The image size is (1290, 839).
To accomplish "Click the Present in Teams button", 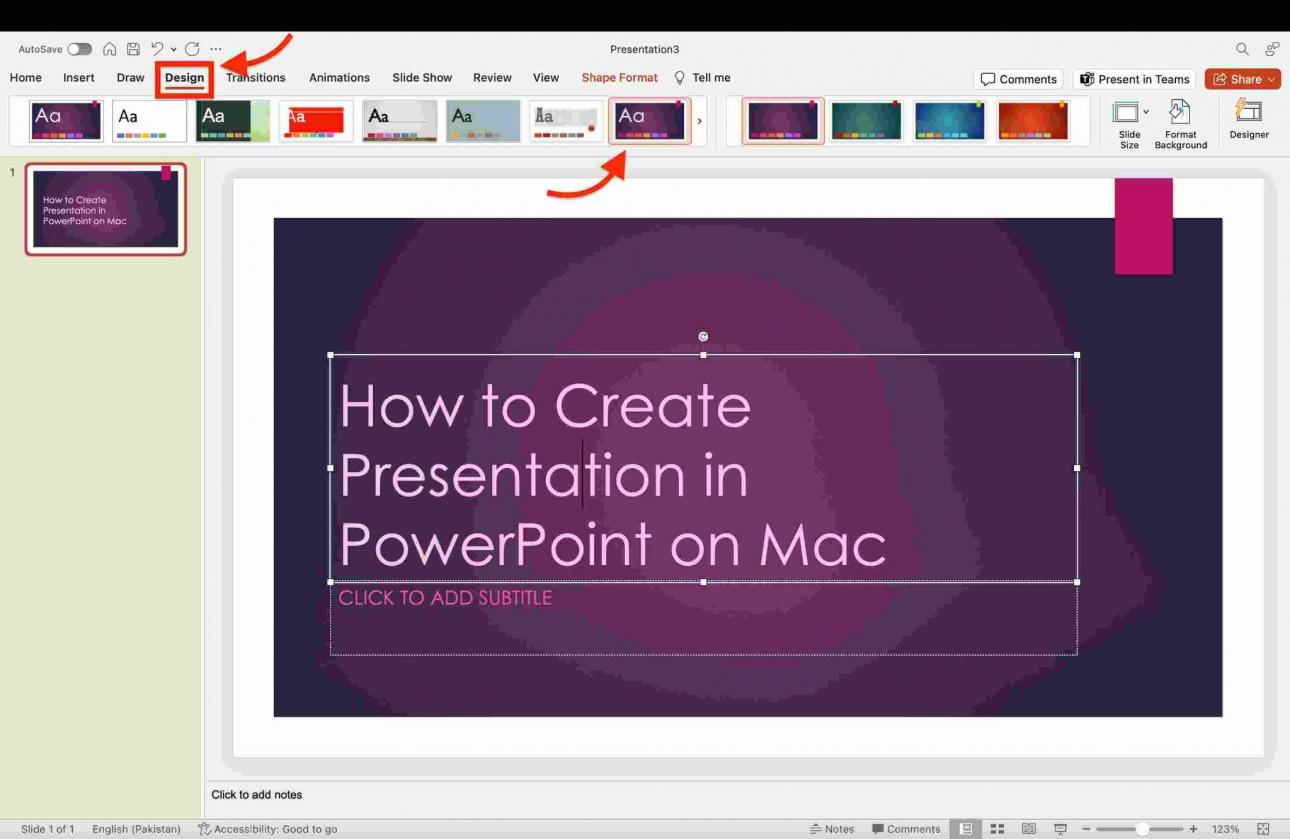I will point(1134,78).
